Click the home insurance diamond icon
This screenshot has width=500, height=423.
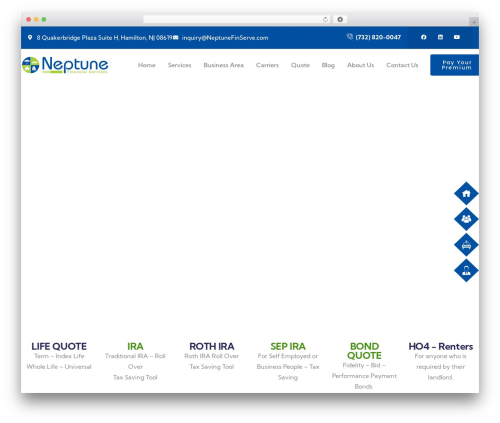[x=466, y=193]
